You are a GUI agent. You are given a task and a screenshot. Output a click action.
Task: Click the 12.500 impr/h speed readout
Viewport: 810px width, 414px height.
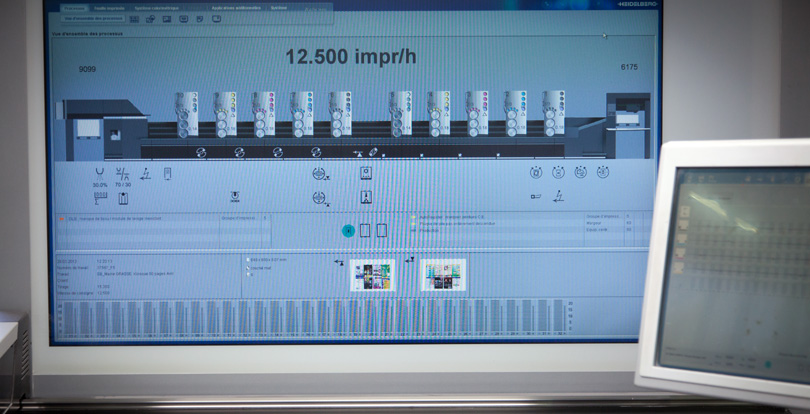[x=351, y=57]
